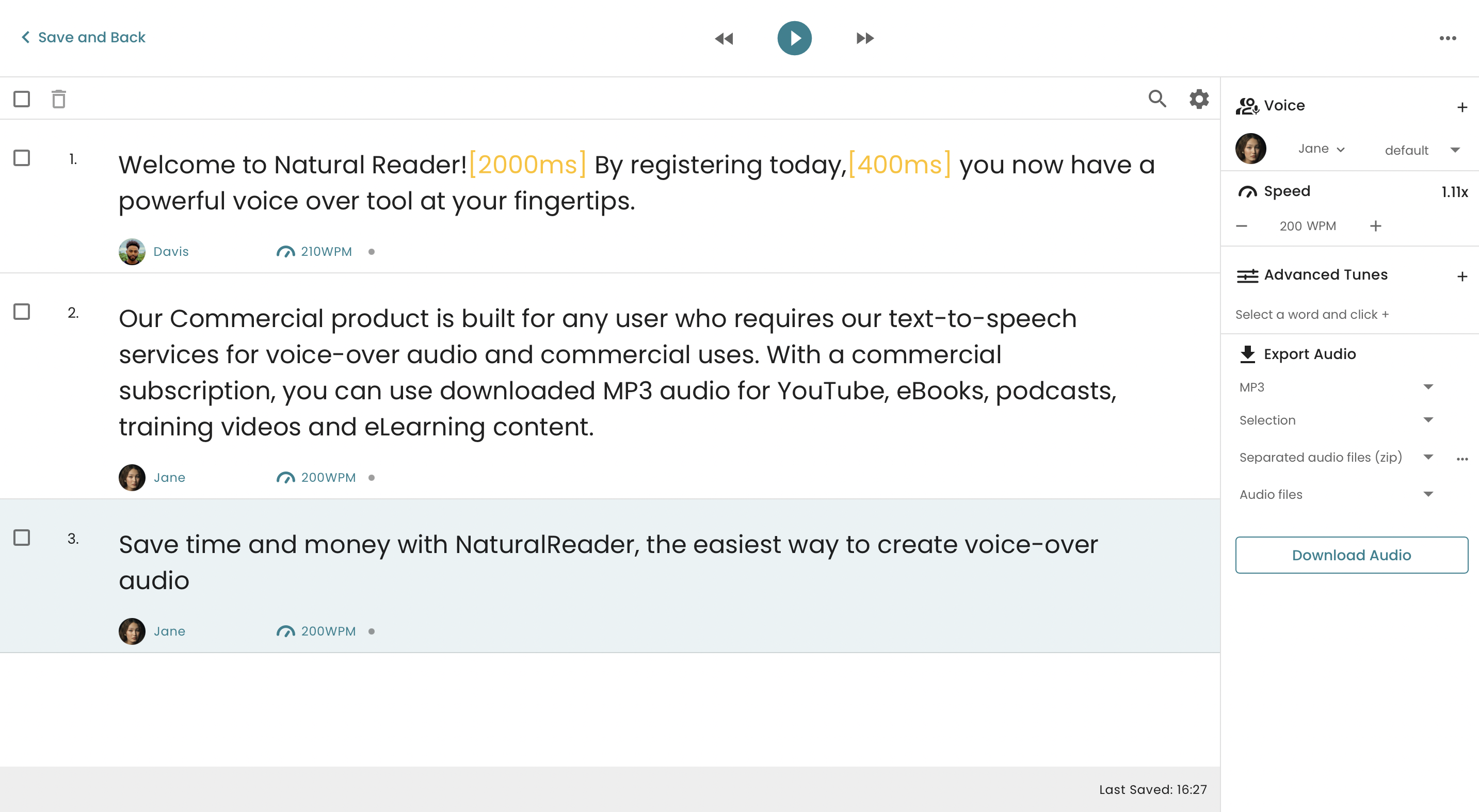
Task: Click Save and Back
Action: [82, 37]
